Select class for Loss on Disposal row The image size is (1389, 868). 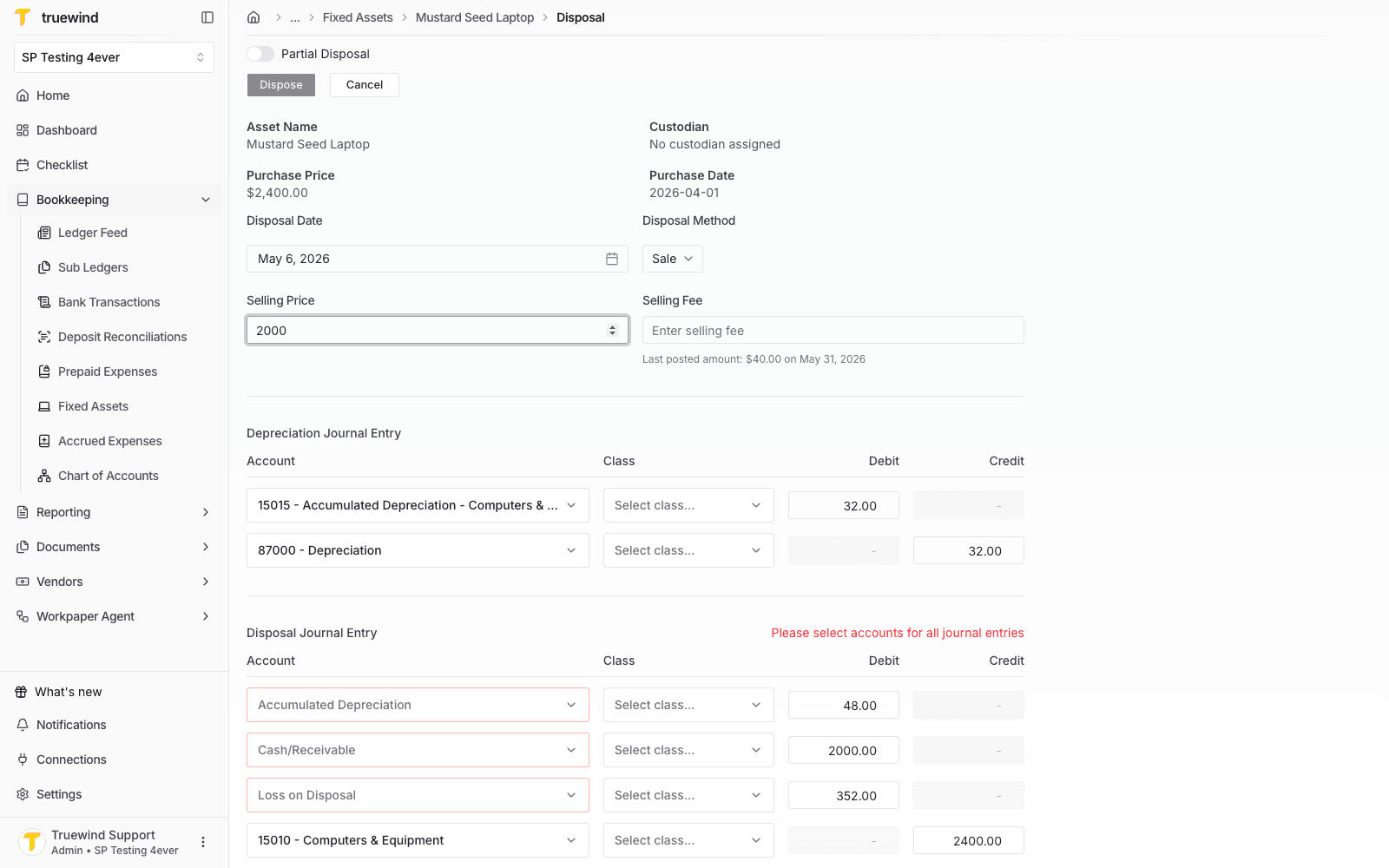point(688,795)
